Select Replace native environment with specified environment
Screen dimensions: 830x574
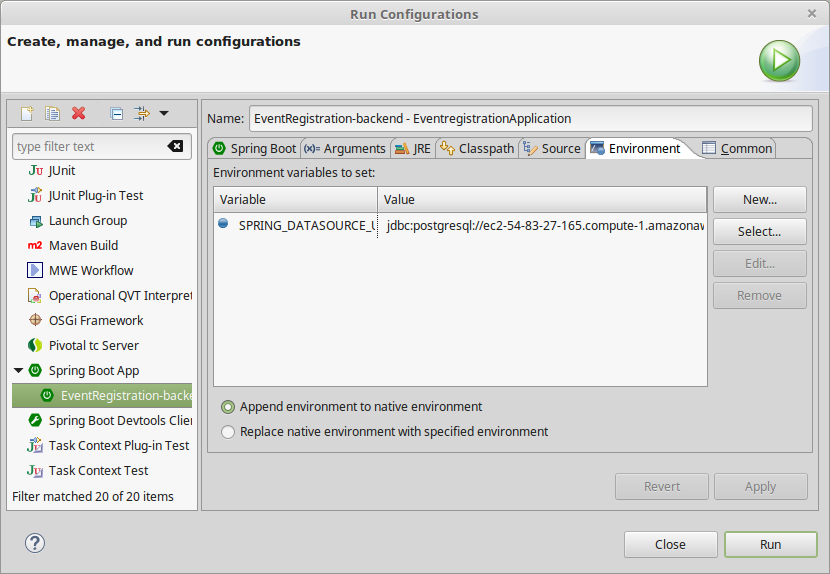(x=229, y=432)
